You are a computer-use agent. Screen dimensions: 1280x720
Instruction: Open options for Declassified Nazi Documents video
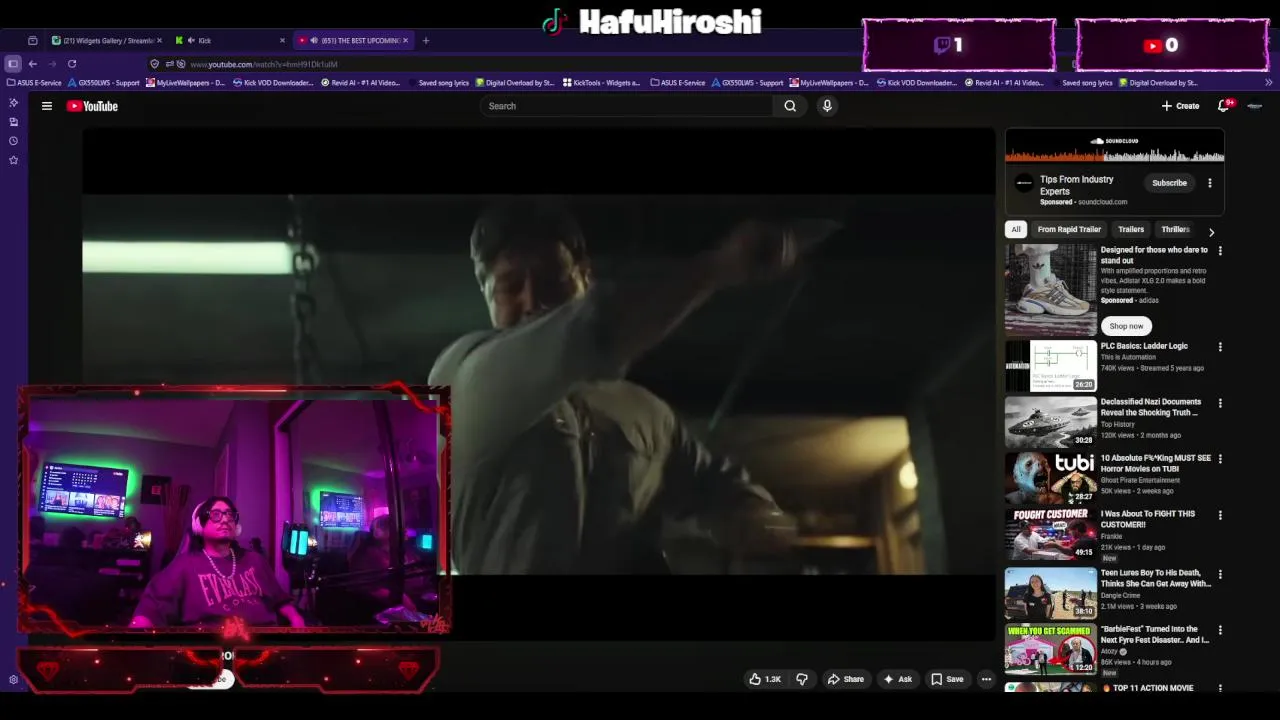tap(1220, 403)
